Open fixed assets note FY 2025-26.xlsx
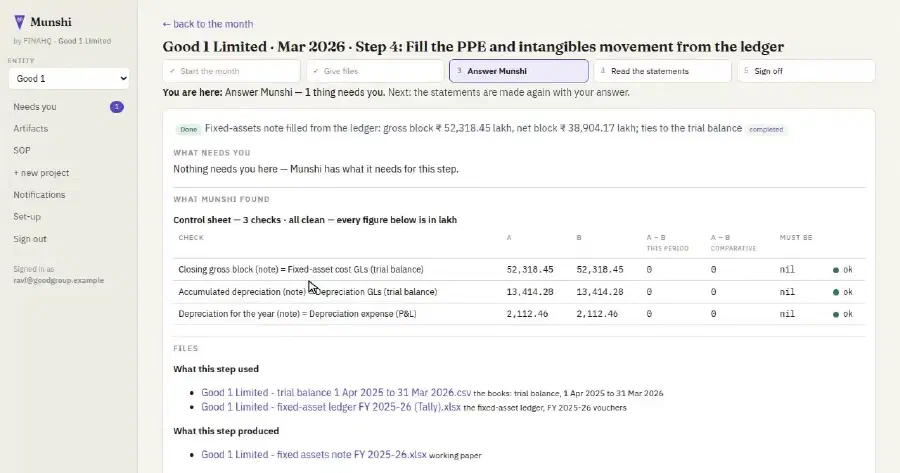The height and width of the screenshot is (473, 900). (314, 455)
